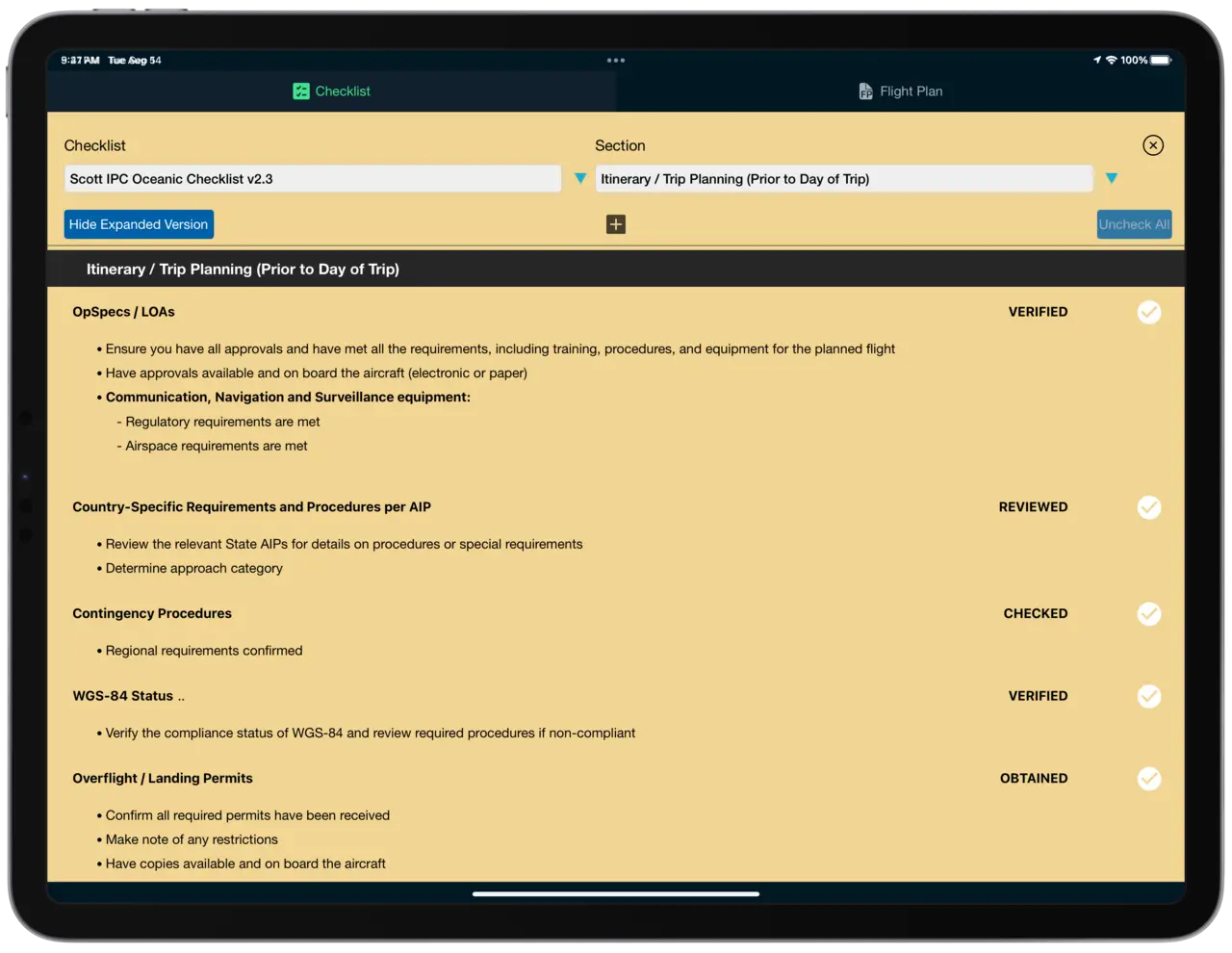Tap the home indicator bar at the bottom
1232x953 pixels.
[x=615, y=893]
